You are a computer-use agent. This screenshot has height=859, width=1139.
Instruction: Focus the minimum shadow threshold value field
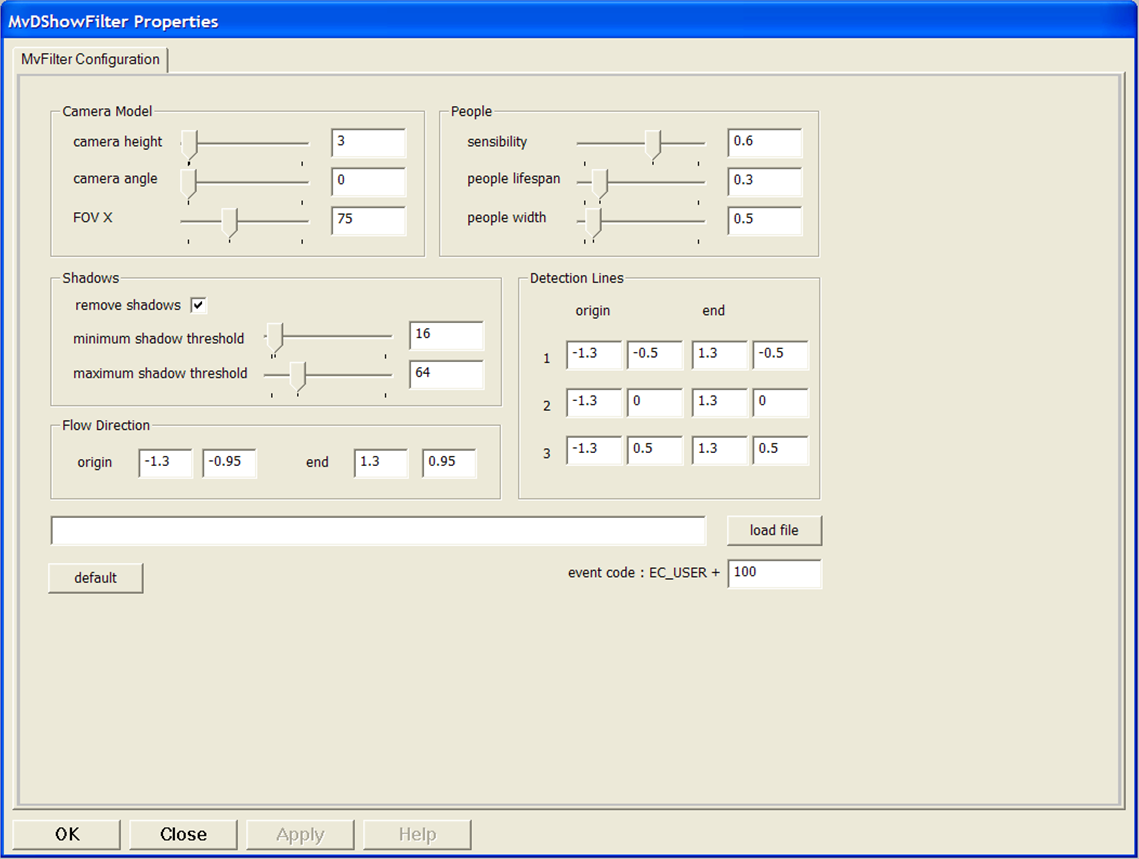[446, 335]
